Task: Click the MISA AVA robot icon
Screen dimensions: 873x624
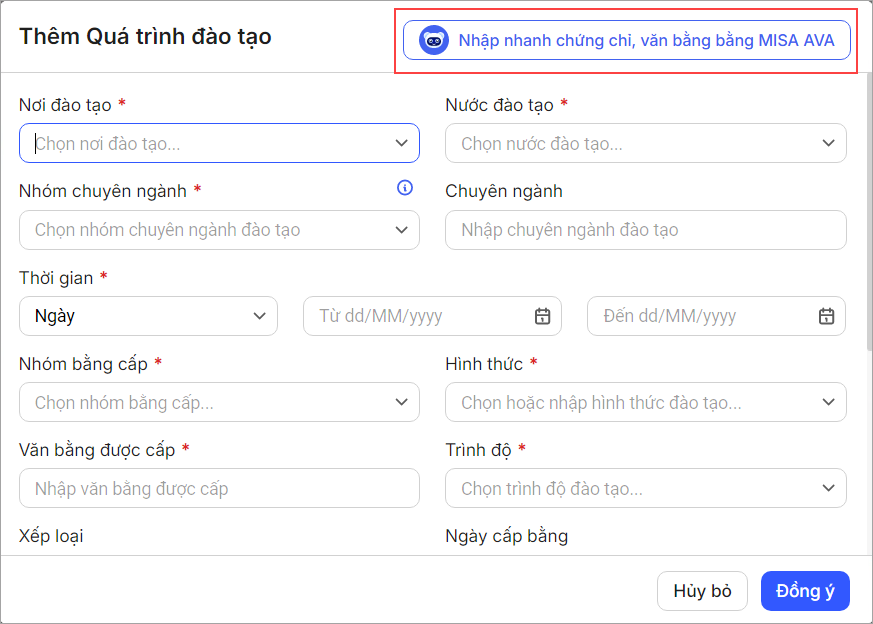Action: [433, 41]
